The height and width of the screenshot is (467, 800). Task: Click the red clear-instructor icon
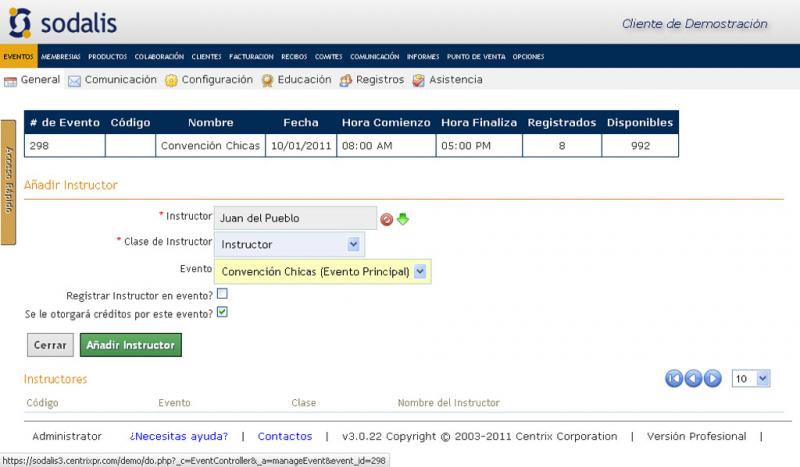click(387, 219)
